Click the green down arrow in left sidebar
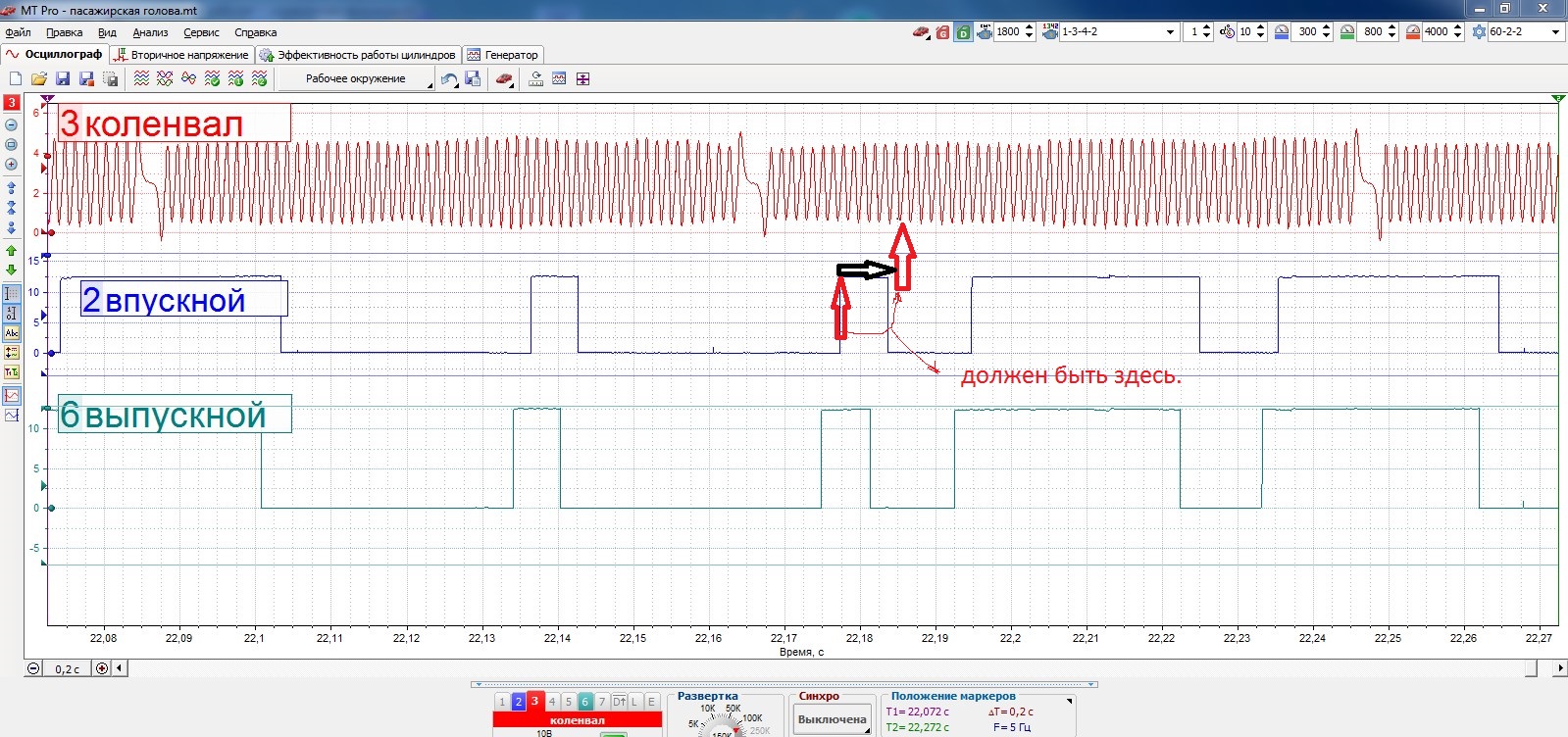 tap(12, 270)
